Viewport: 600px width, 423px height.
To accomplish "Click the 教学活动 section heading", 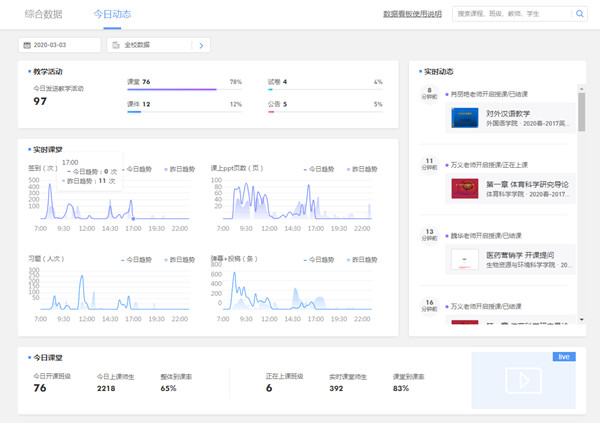I will coord(47,72).
